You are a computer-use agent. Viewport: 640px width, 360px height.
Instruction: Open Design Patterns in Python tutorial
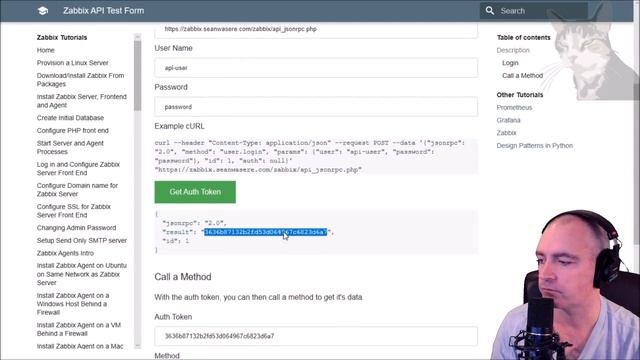click(535, 146)
